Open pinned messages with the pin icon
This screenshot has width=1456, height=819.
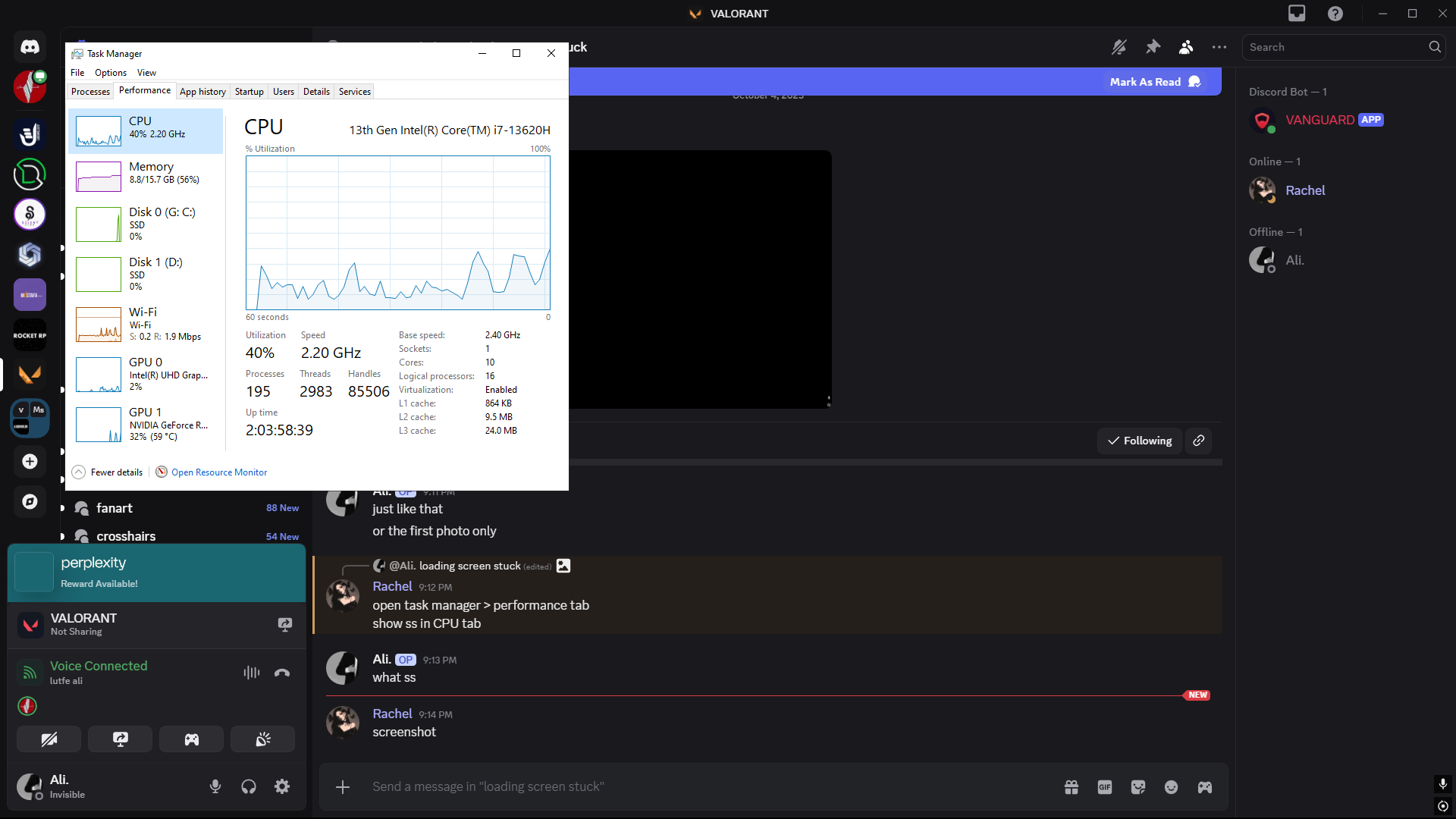pos(1153,47)
